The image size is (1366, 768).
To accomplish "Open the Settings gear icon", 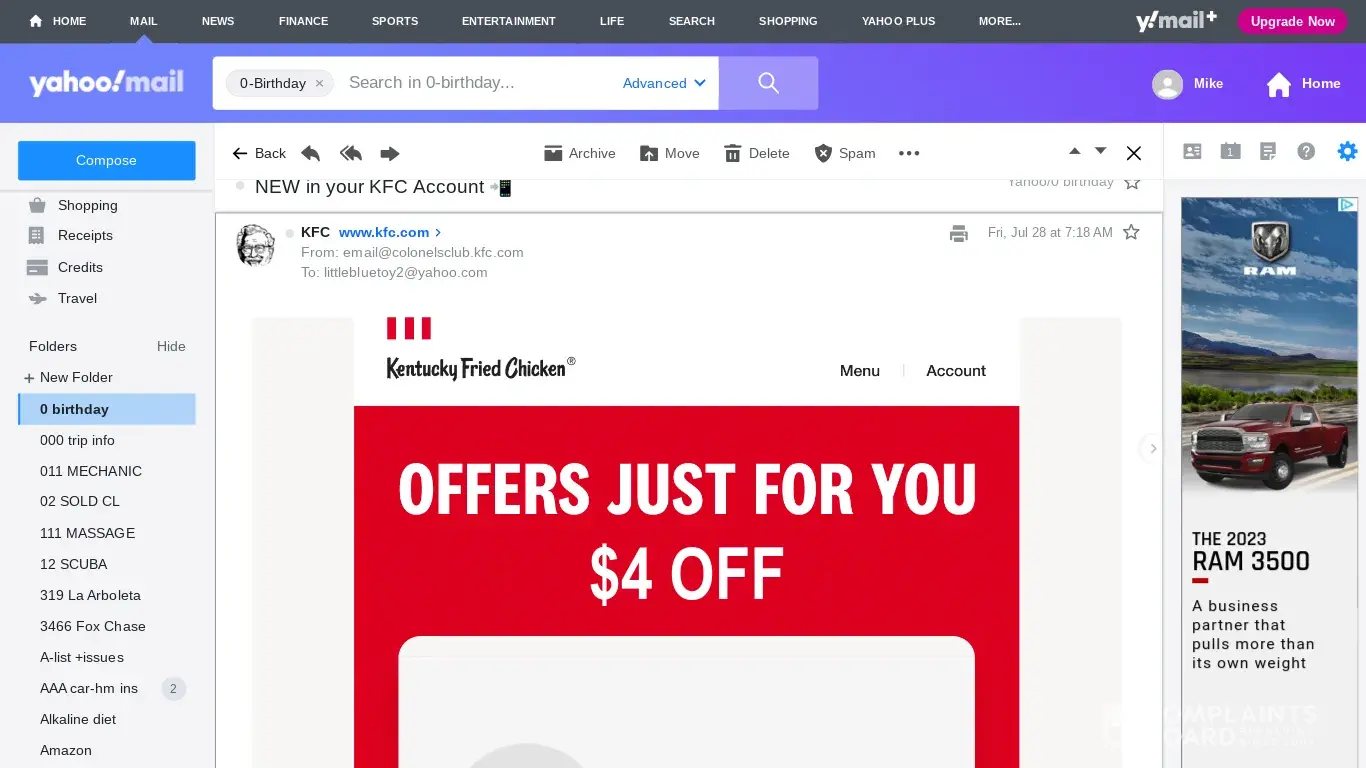I will pos(1348,151).
